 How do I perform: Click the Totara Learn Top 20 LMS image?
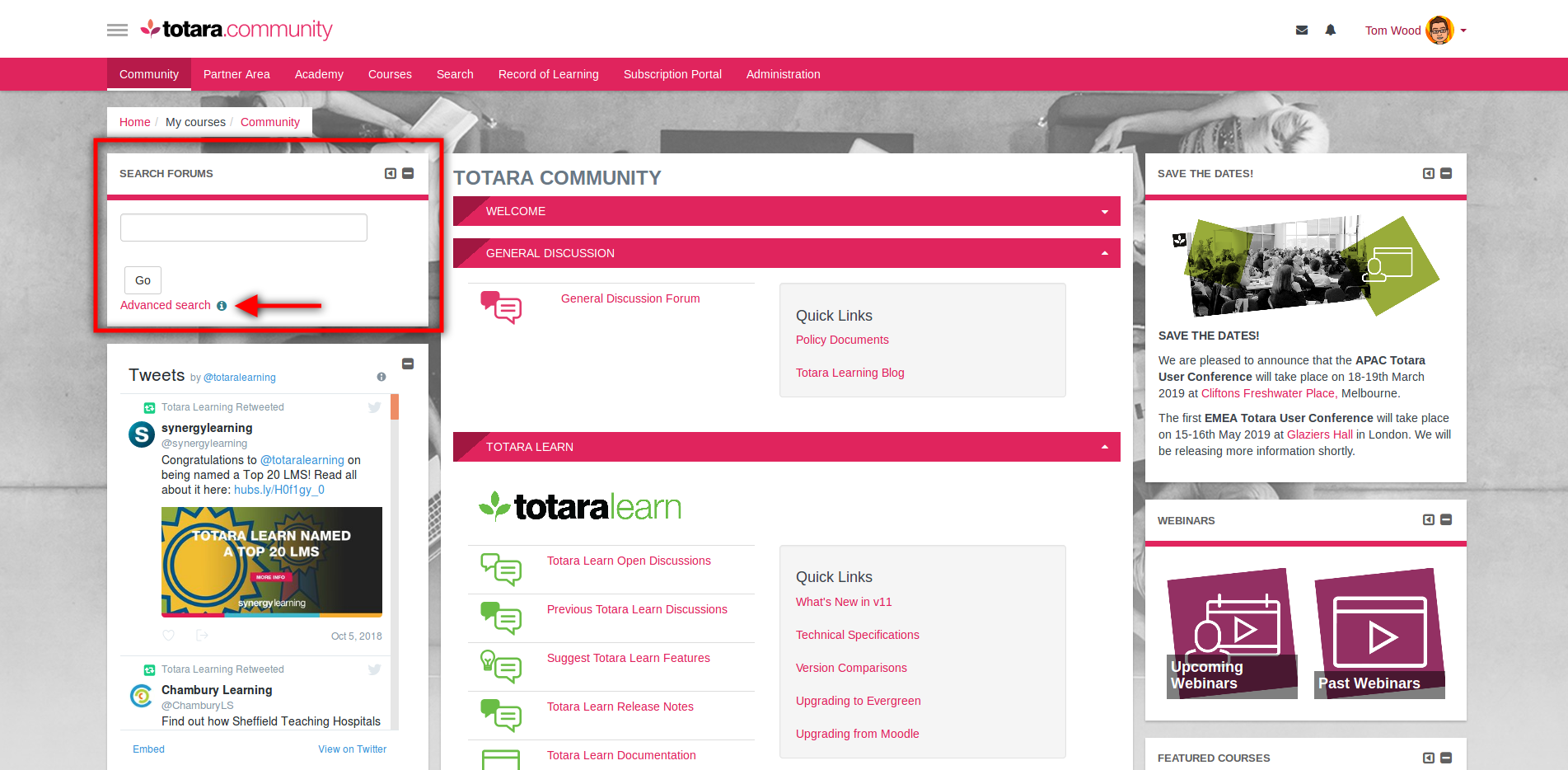(272, 562)
